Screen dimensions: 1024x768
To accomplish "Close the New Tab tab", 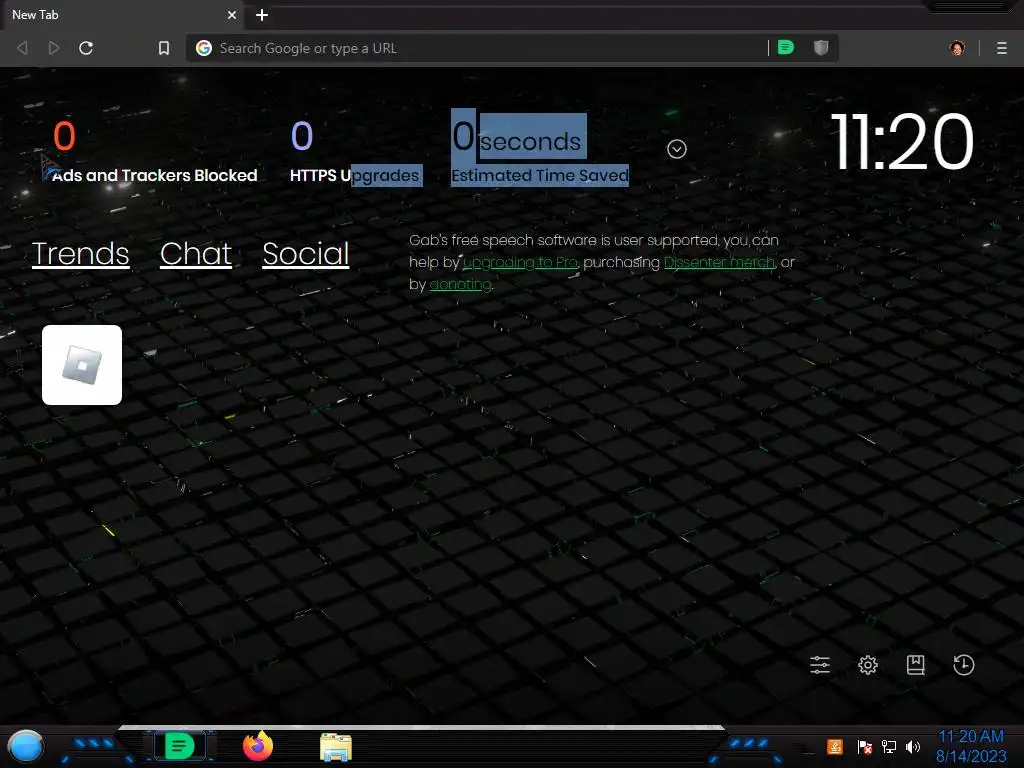I will click(x=232, y=15).
